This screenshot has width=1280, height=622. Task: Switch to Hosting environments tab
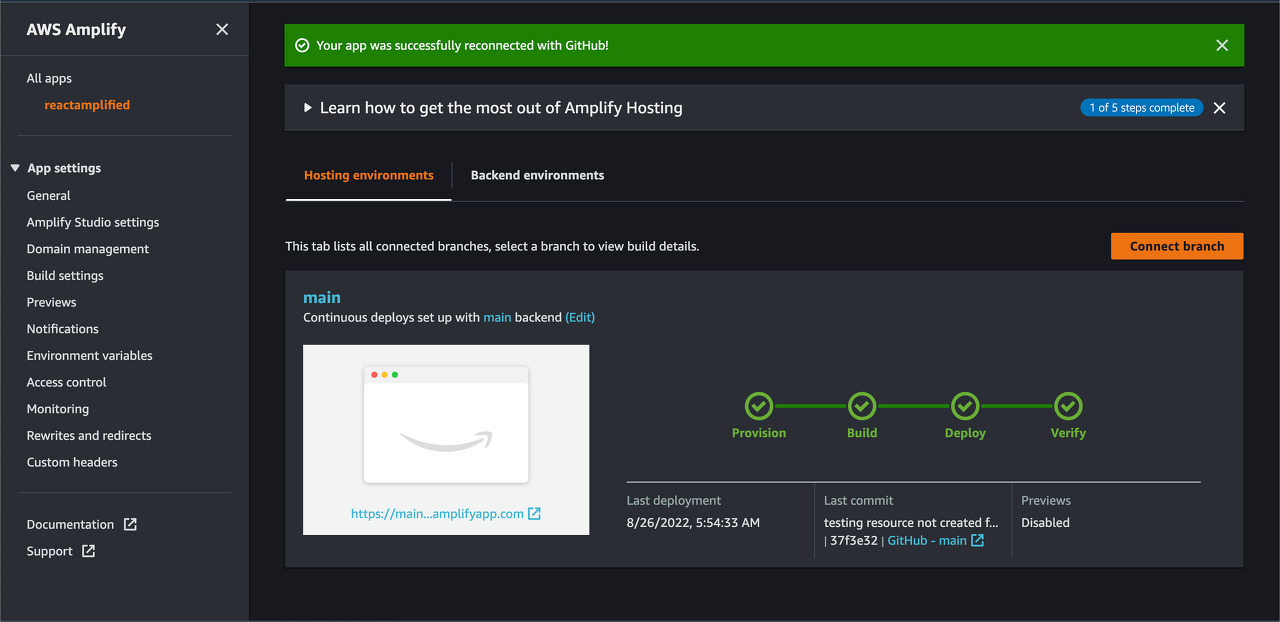369,175
